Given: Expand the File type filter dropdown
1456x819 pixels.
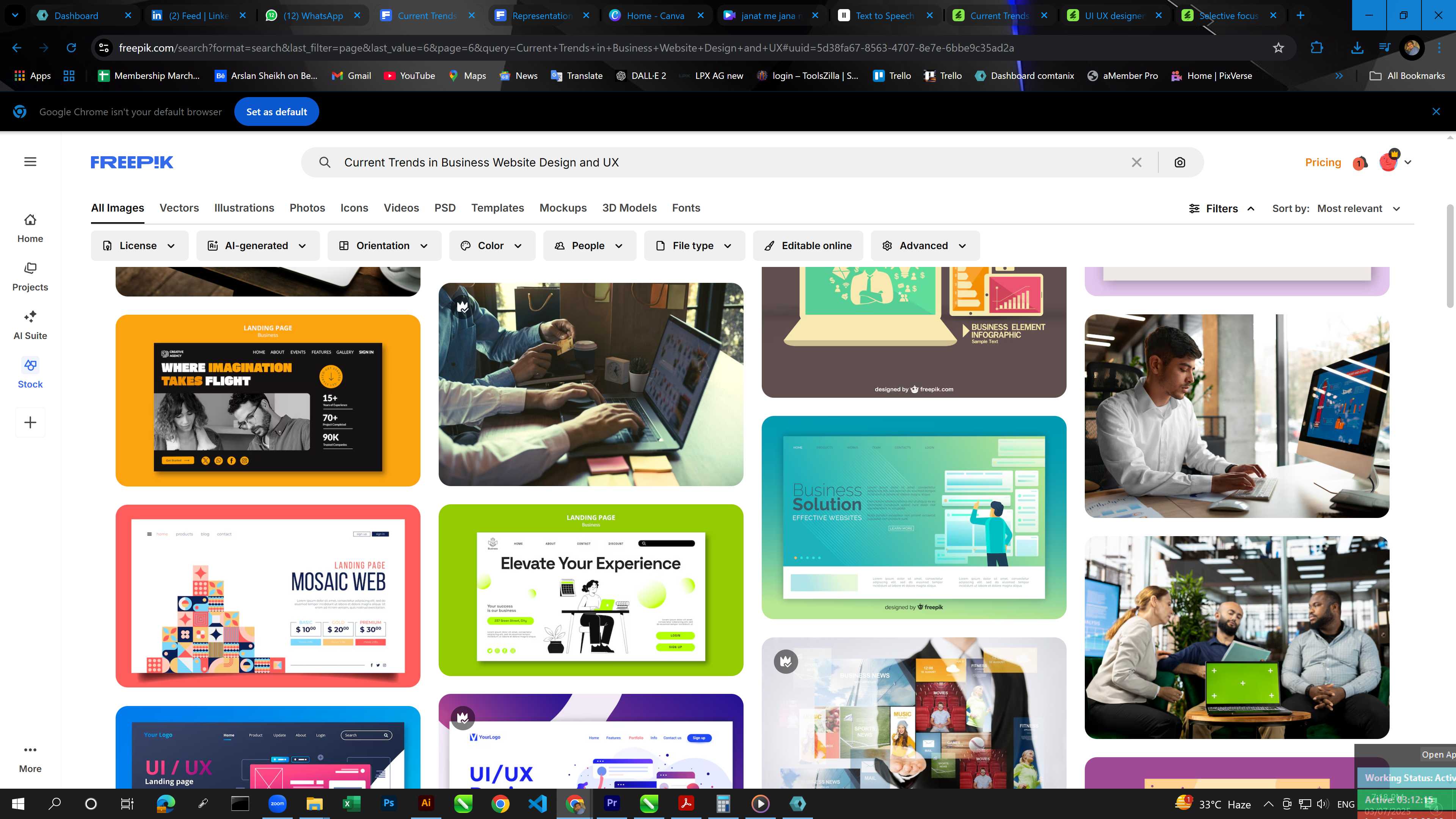Looking at the screenshot, I should 694,245.
